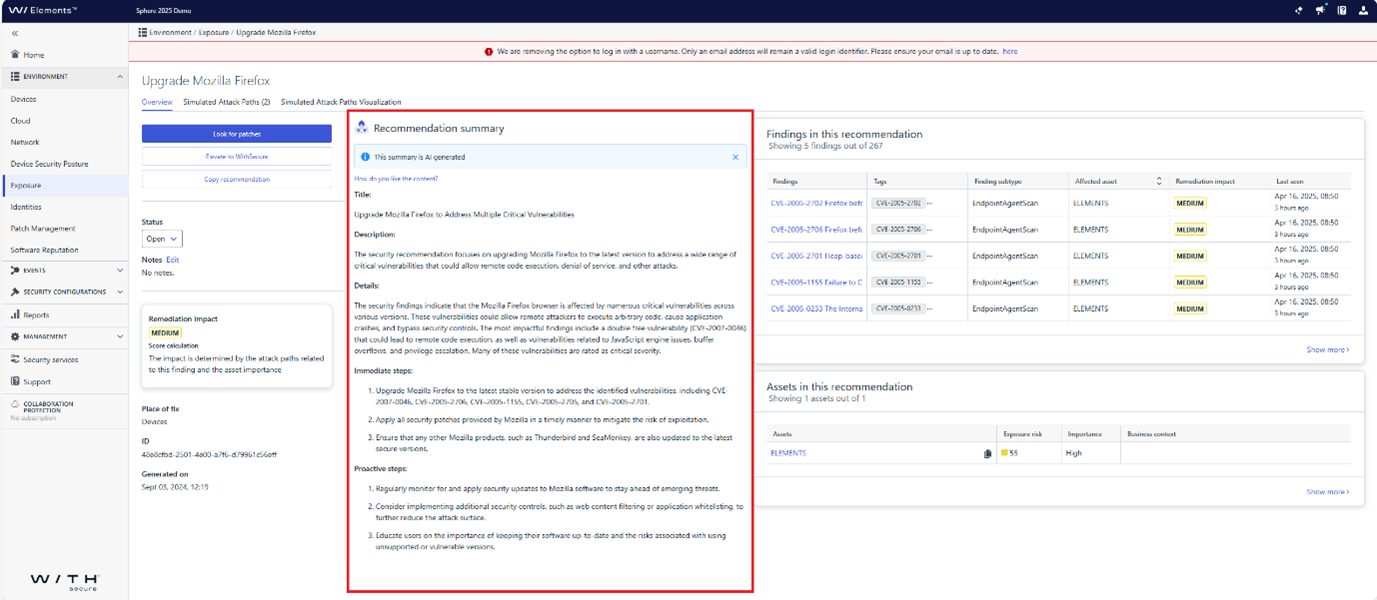1377x600 pixels.
Task: Open the AI sparkle icon in top bar
Action: [x=1299, y=10]
